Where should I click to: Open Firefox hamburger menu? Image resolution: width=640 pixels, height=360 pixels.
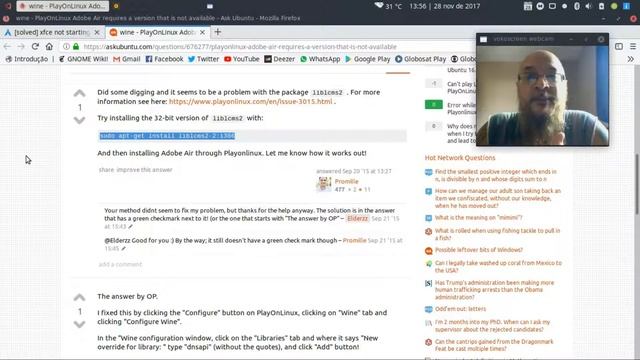pyautogui.click(x=633, y=47)
